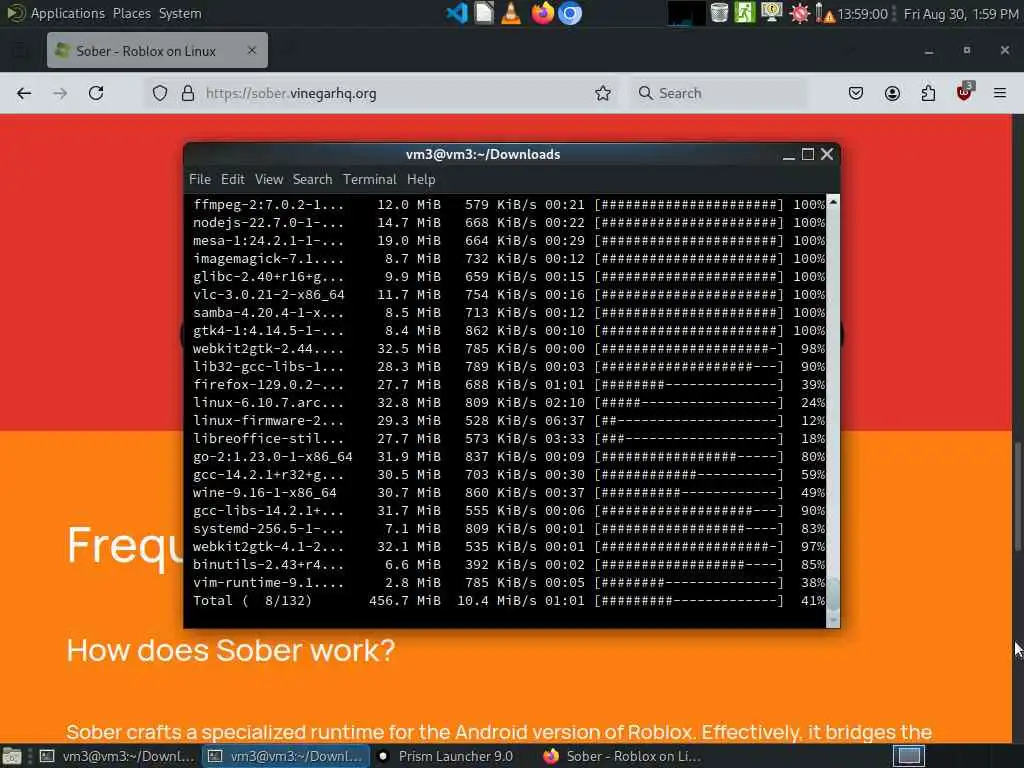This screenshot has height=768, width=1024.
Task: Click the browser page vertical scrollbar
Action: 1017,496
